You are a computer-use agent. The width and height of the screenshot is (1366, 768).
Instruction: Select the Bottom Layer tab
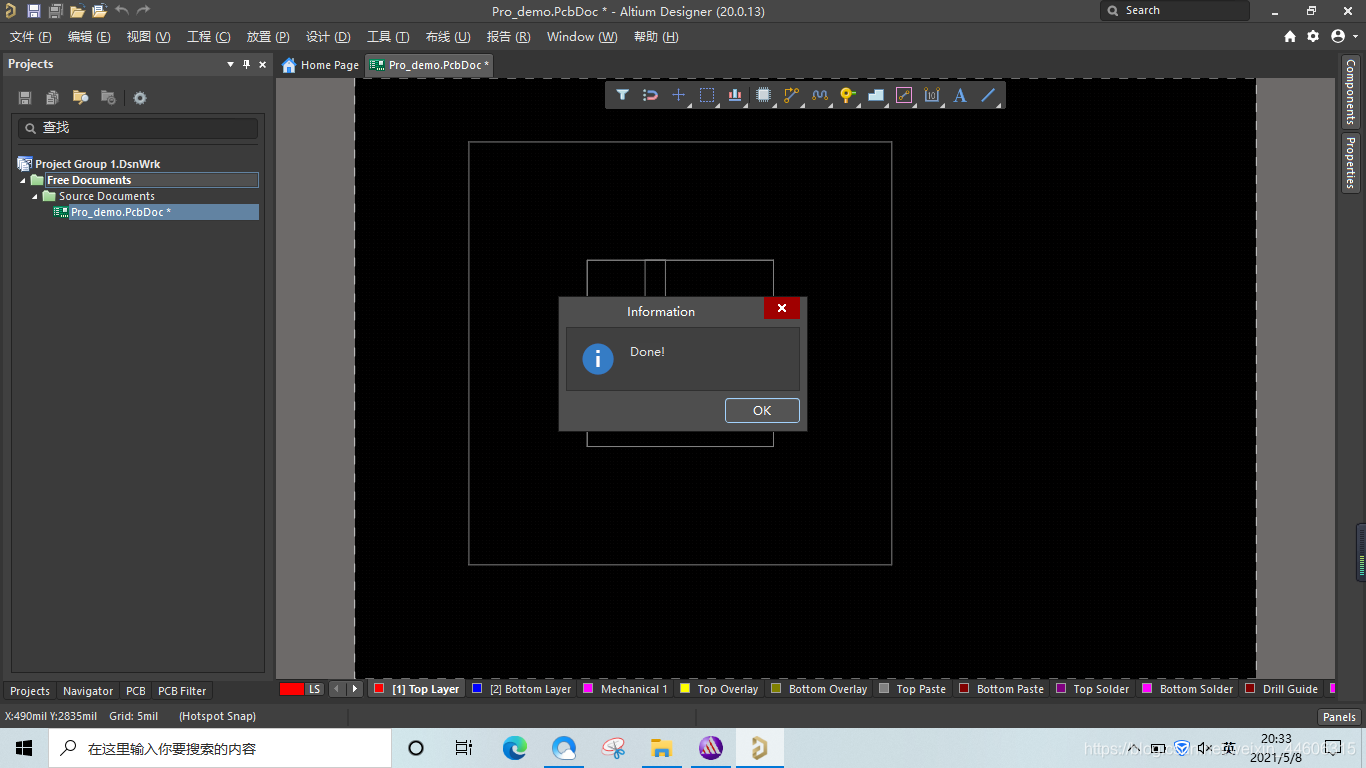tap(521, 689)
